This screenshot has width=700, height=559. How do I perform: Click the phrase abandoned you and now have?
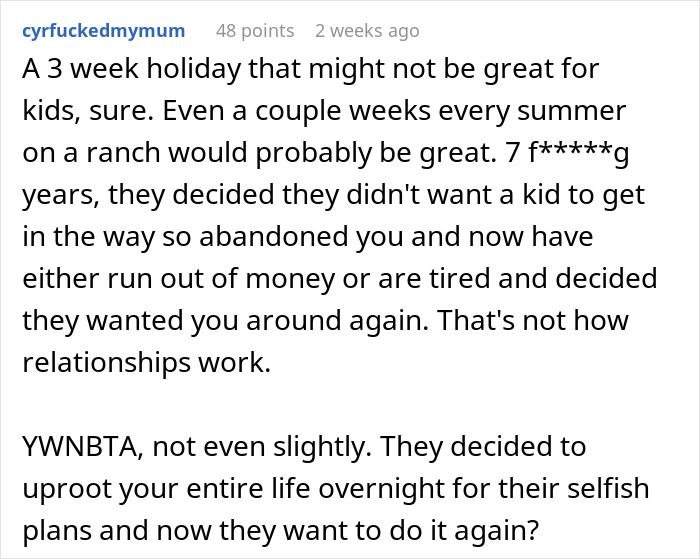click(x=396, y=236)
